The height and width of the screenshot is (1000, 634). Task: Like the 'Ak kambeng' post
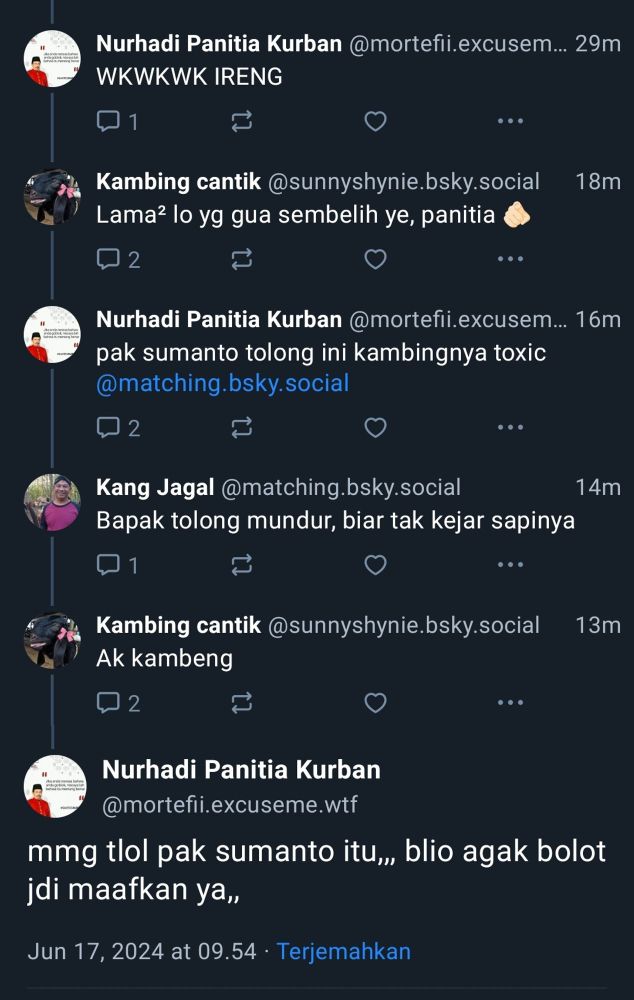[375, 703]
